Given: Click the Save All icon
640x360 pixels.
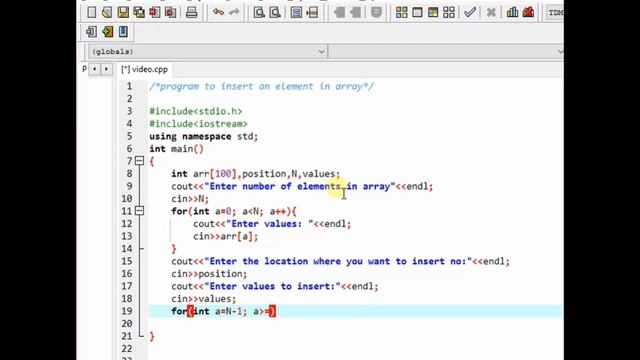Looking at the screenshot, I should point(139,12).
